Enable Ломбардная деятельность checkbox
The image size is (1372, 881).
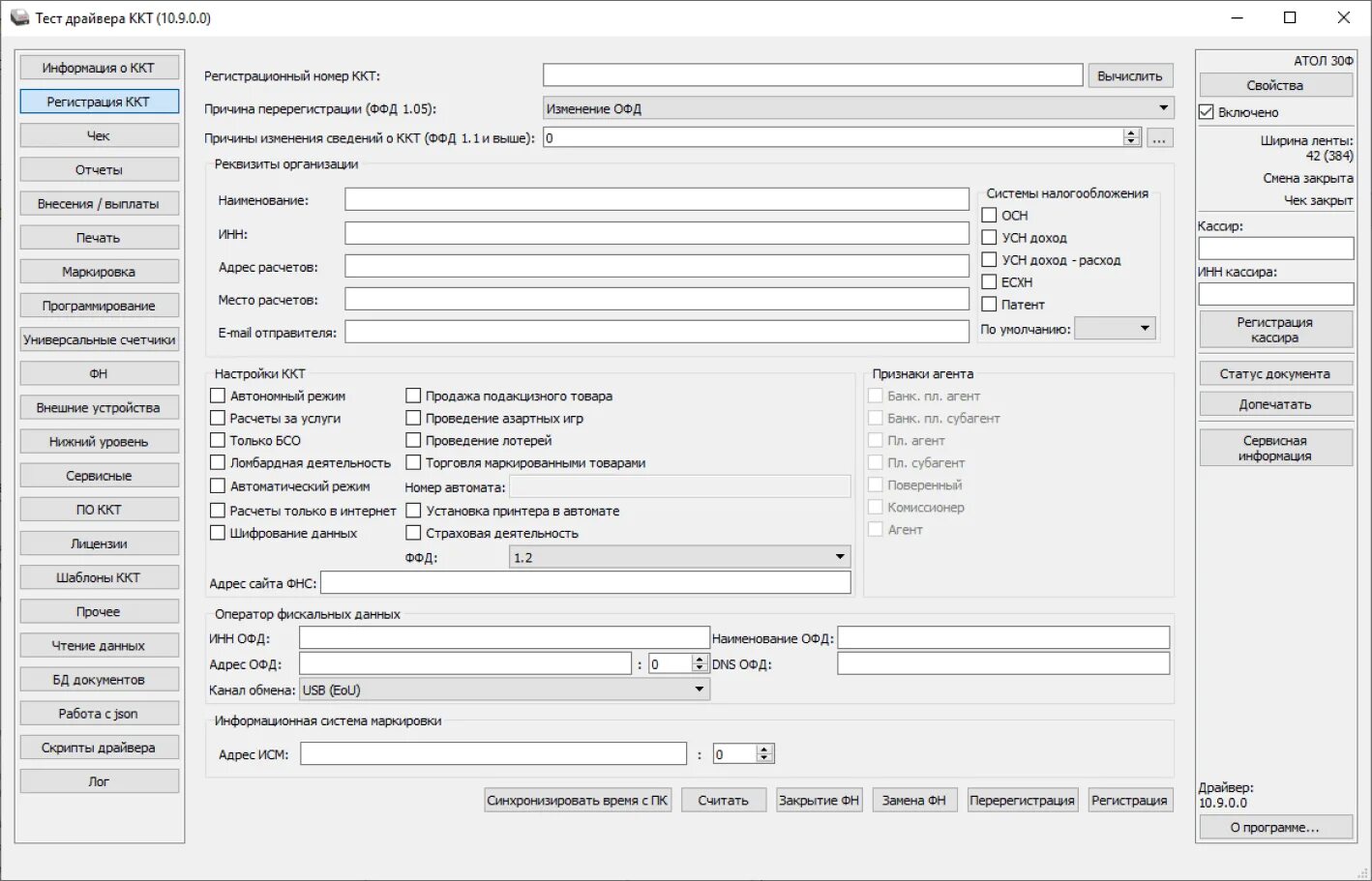pos(218,462)
